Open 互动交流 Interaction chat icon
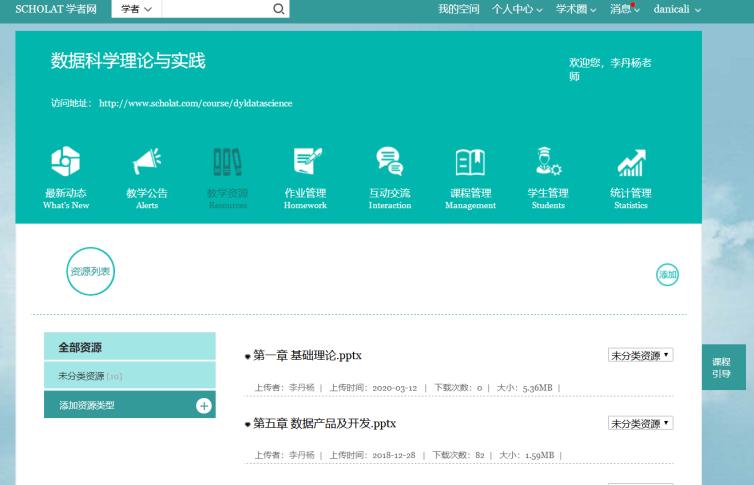This screenshot has height=485, width=754. [x=389, y=162]
